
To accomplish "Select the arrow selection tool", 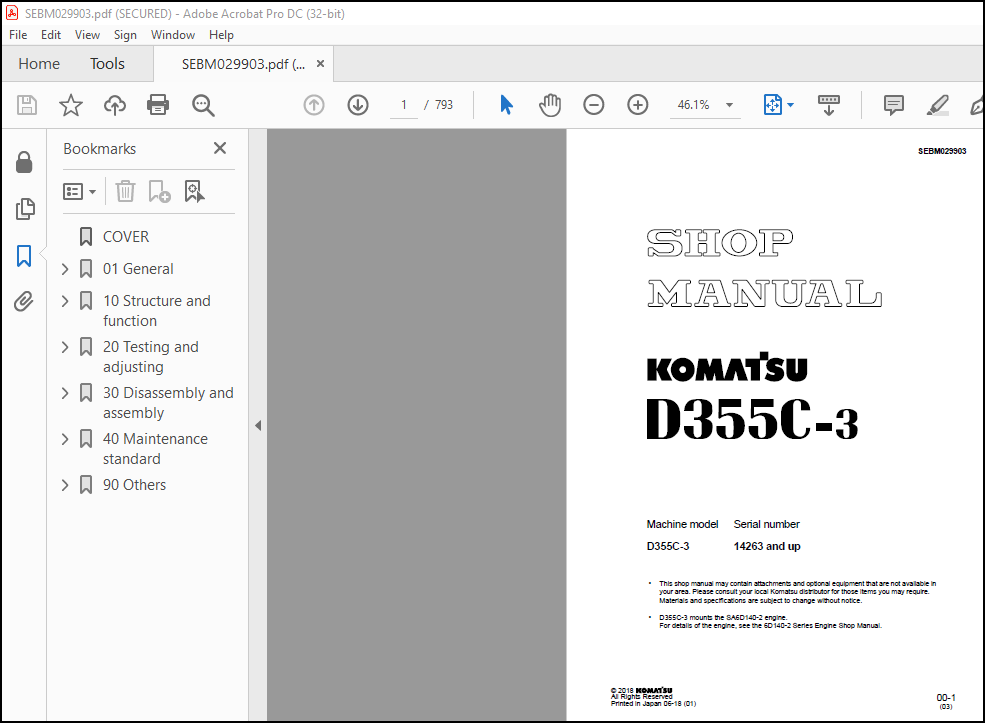I will coord(506,105).
